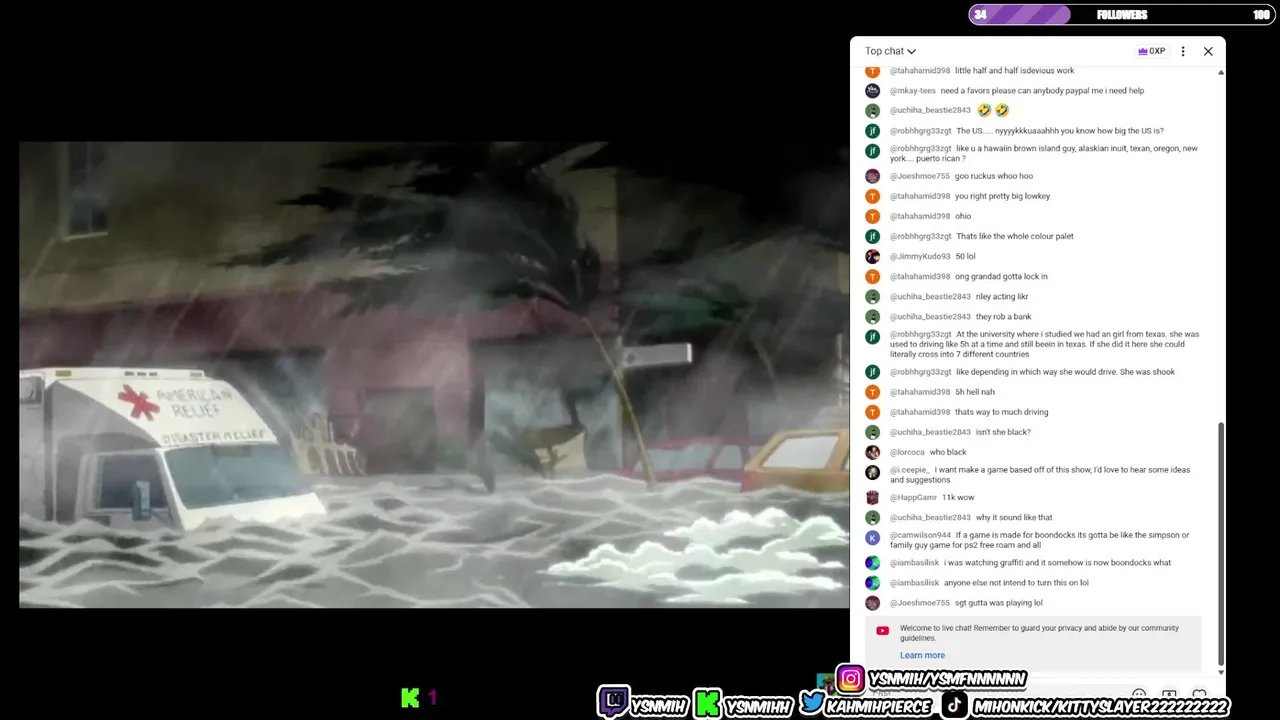Click the MIHONKICK/KITTYSLAYER TikTok handle text
Viewport: 1280px width, 720px height.
click(x=1100, y=706)
